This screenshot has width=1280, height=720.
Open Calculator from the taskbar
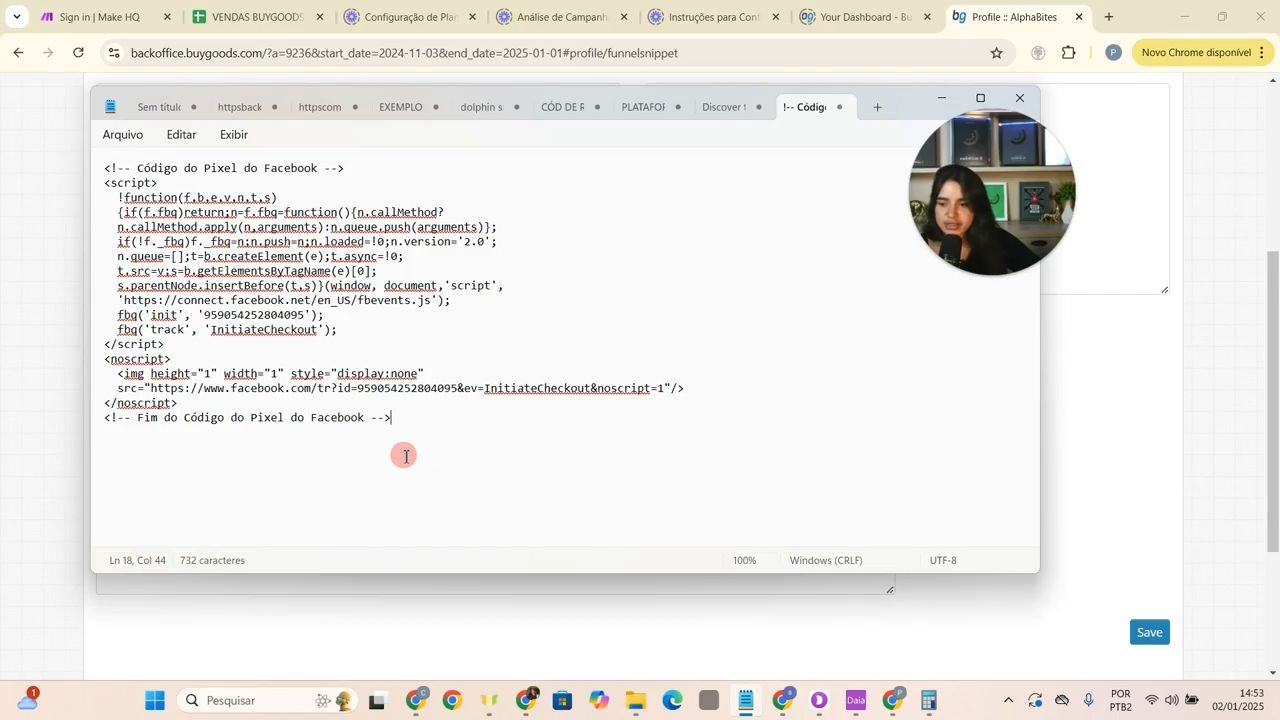[x=929, y=701]
